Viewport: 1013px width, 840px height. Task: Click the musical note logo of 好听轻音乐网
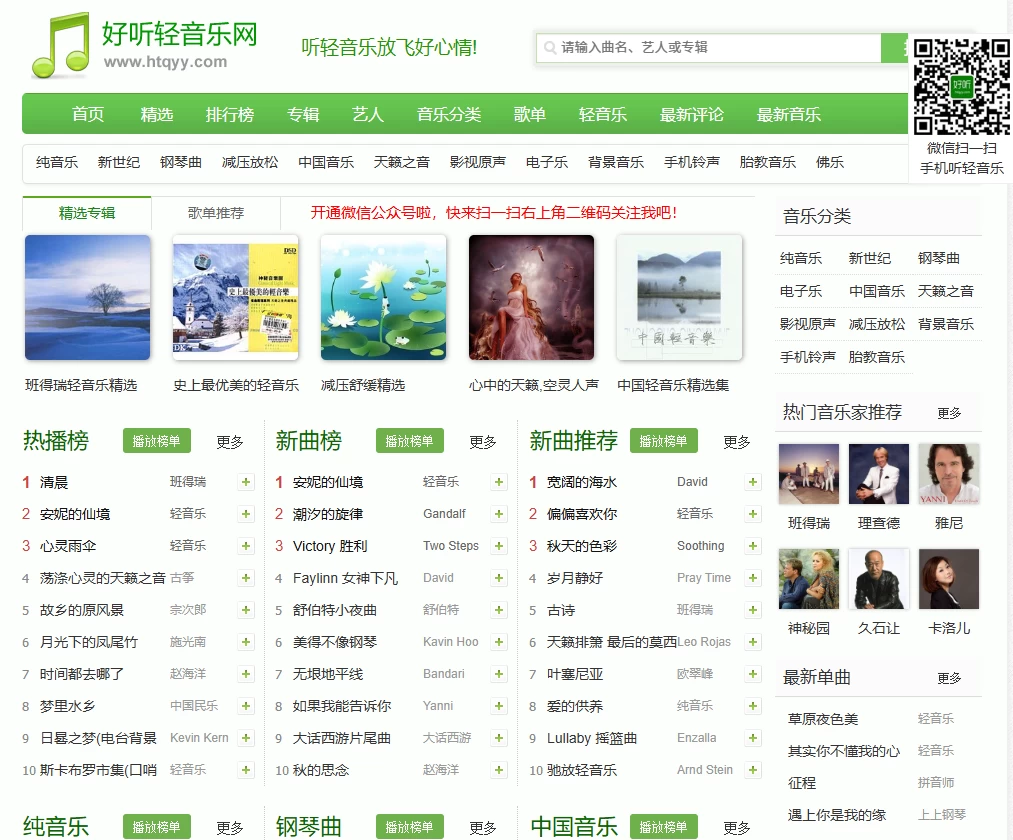pyautogui.click(x=55, y=45)
